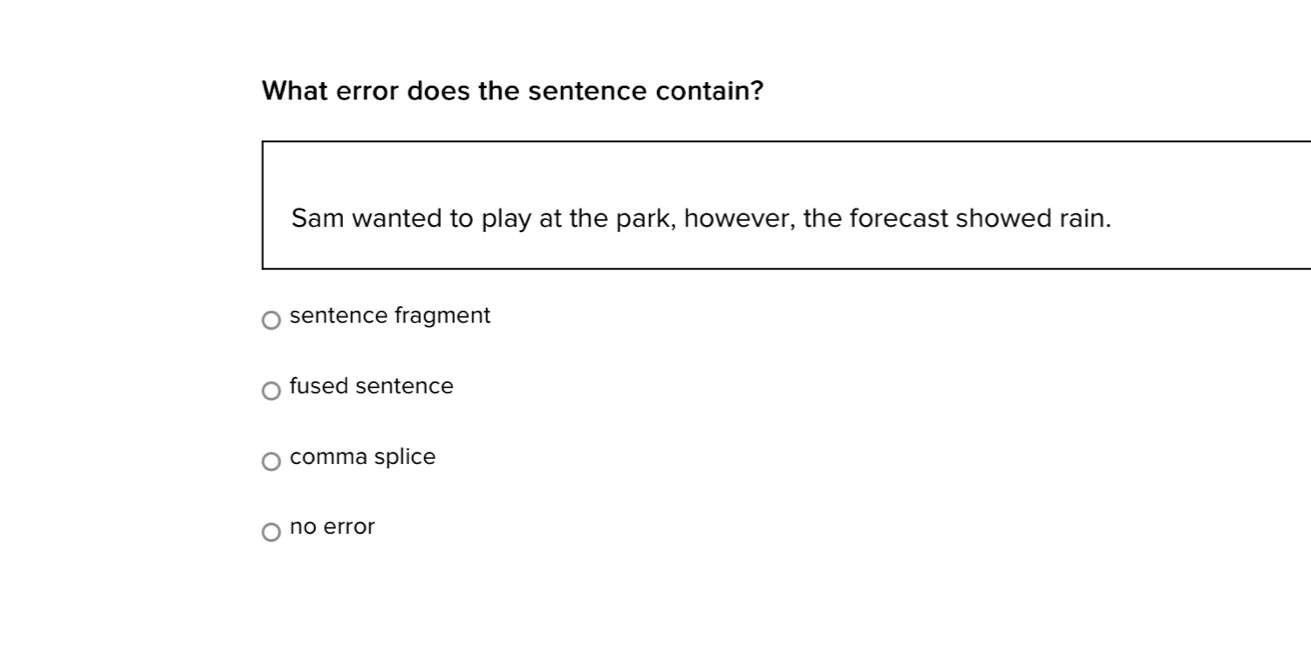Click the boxed sentence about Sam
Screen dimensions: 1311x647
700,218
